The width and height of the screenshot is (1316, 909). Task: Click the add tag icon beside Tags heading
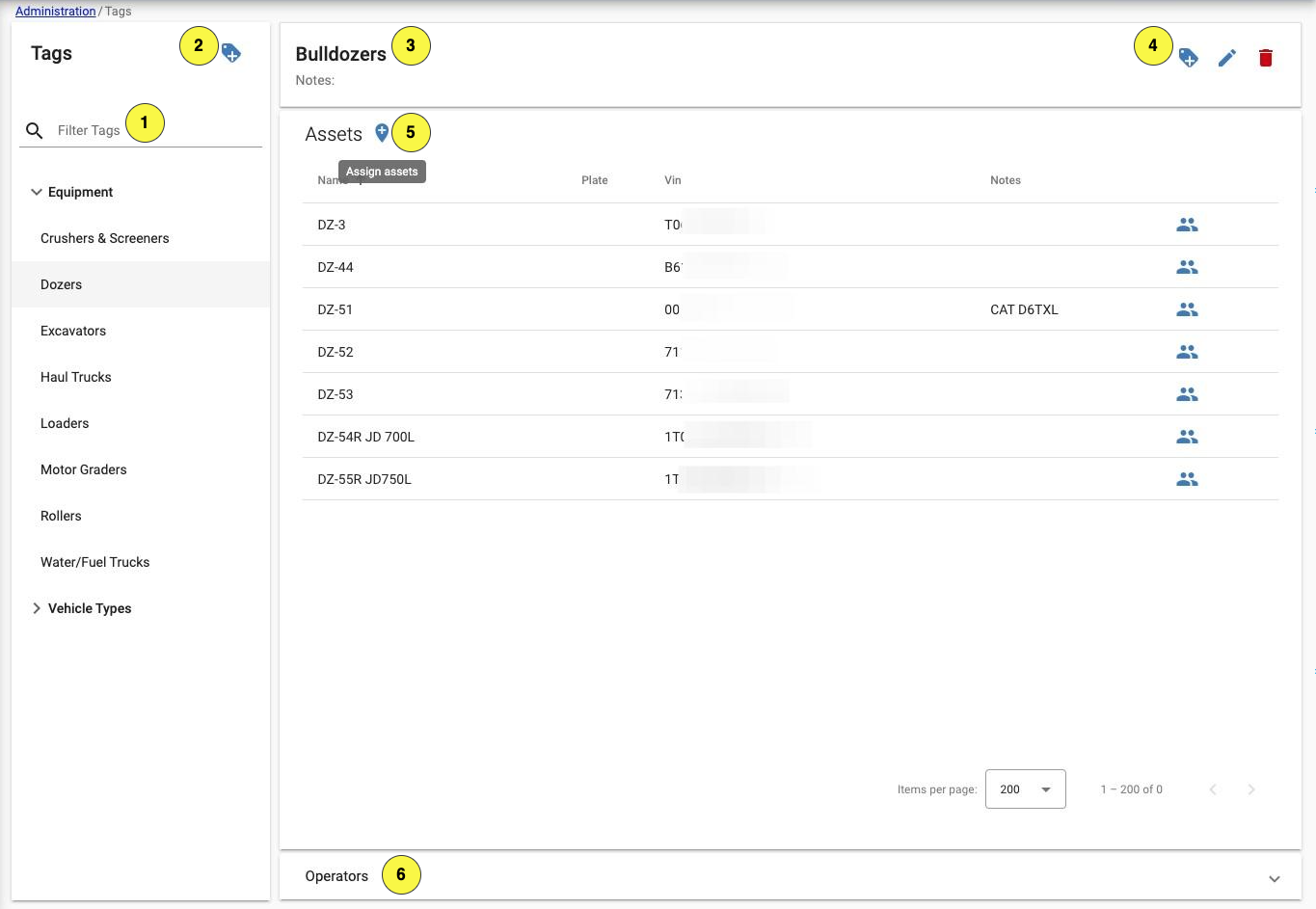click(231, 53)
